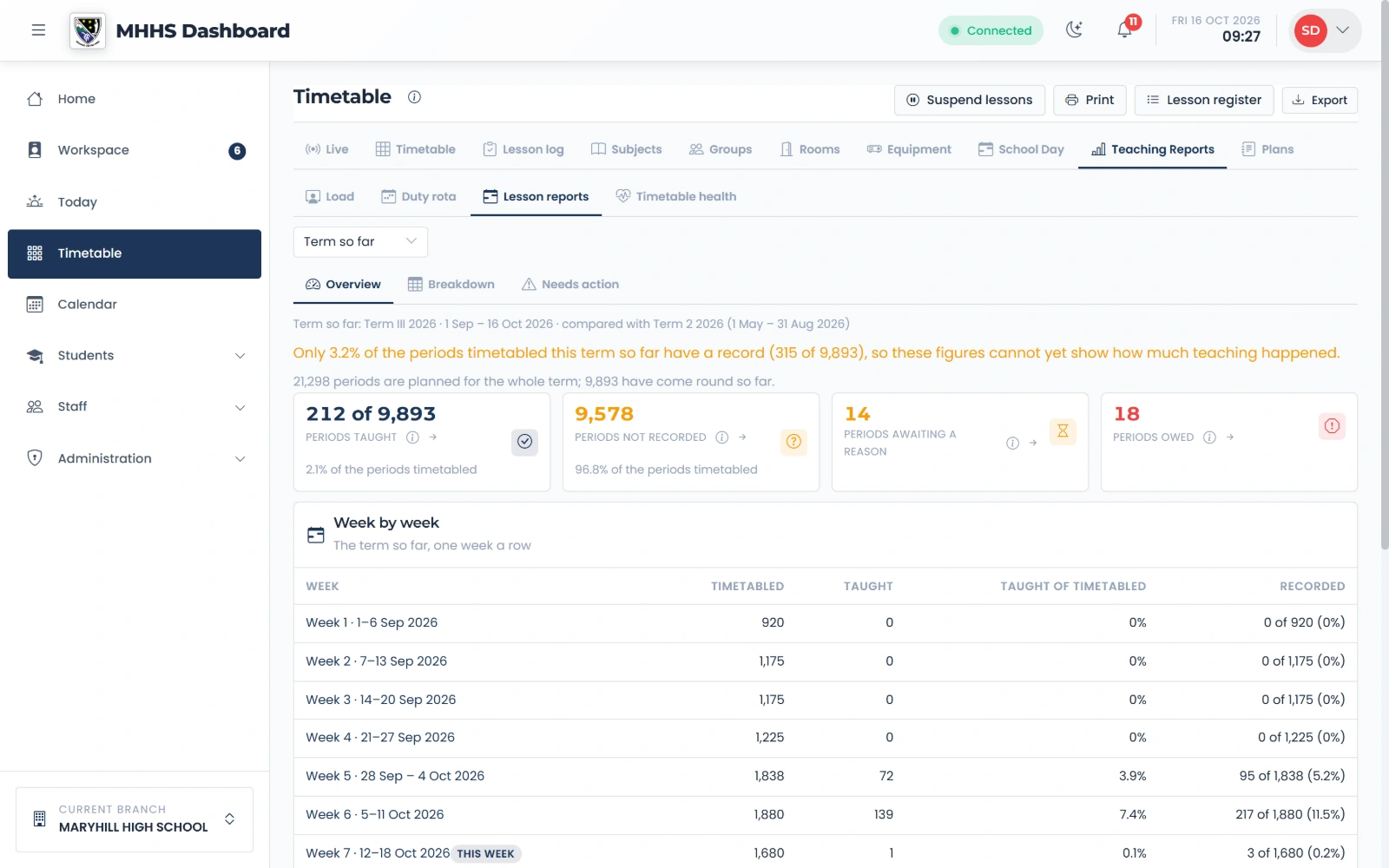
Task: Switch branch from Maryhill High School
Action: (x=135, y=819)
